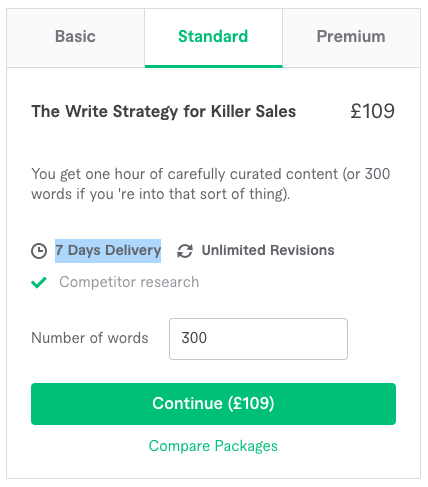Switch to the Basic package tab
The height and width of the screenshot is (487, 428).
pyautogui.click(x=75, y=38)
